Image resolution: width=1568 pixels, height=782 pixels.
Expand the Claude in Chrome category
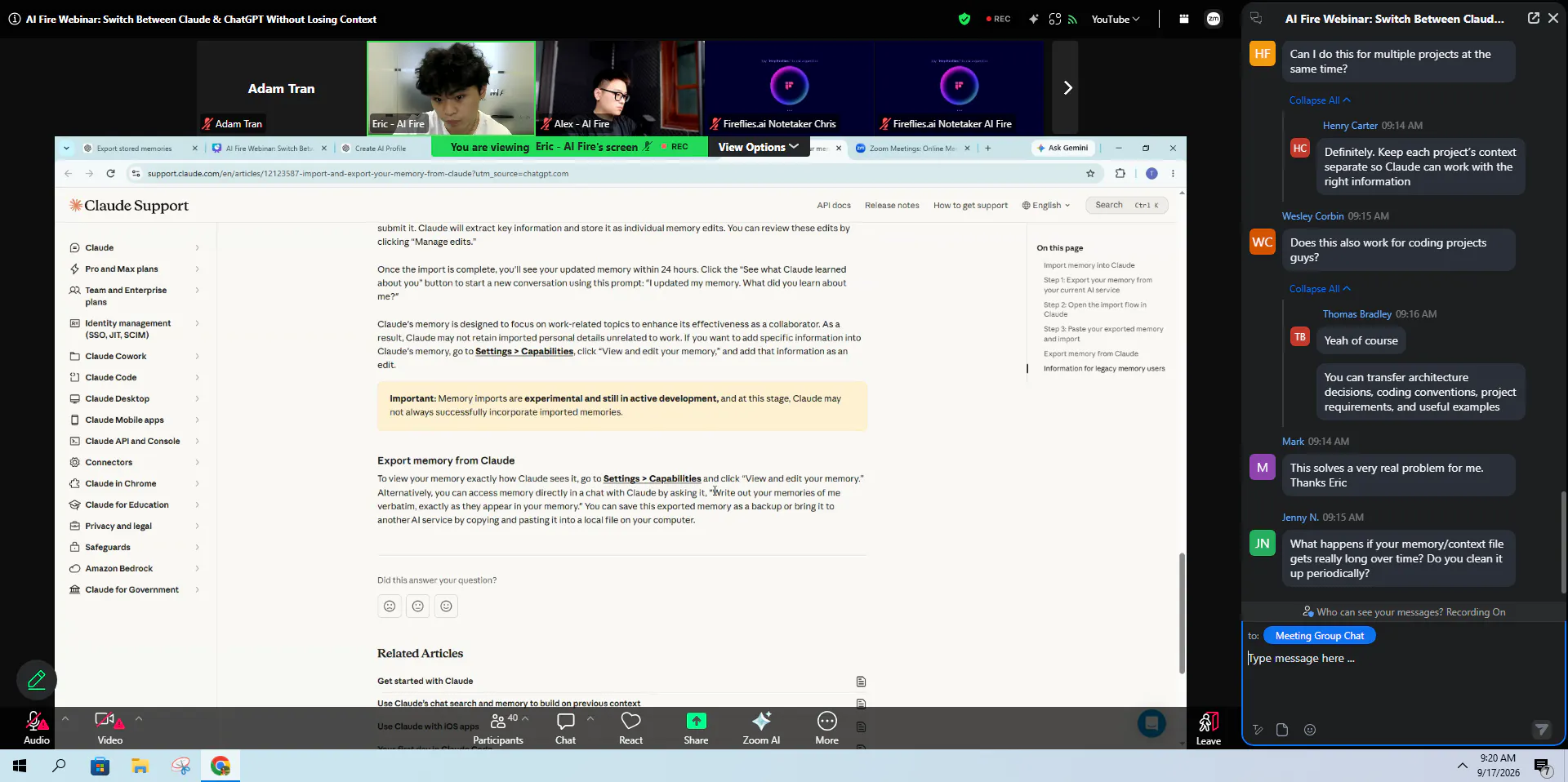coord(135,483)
